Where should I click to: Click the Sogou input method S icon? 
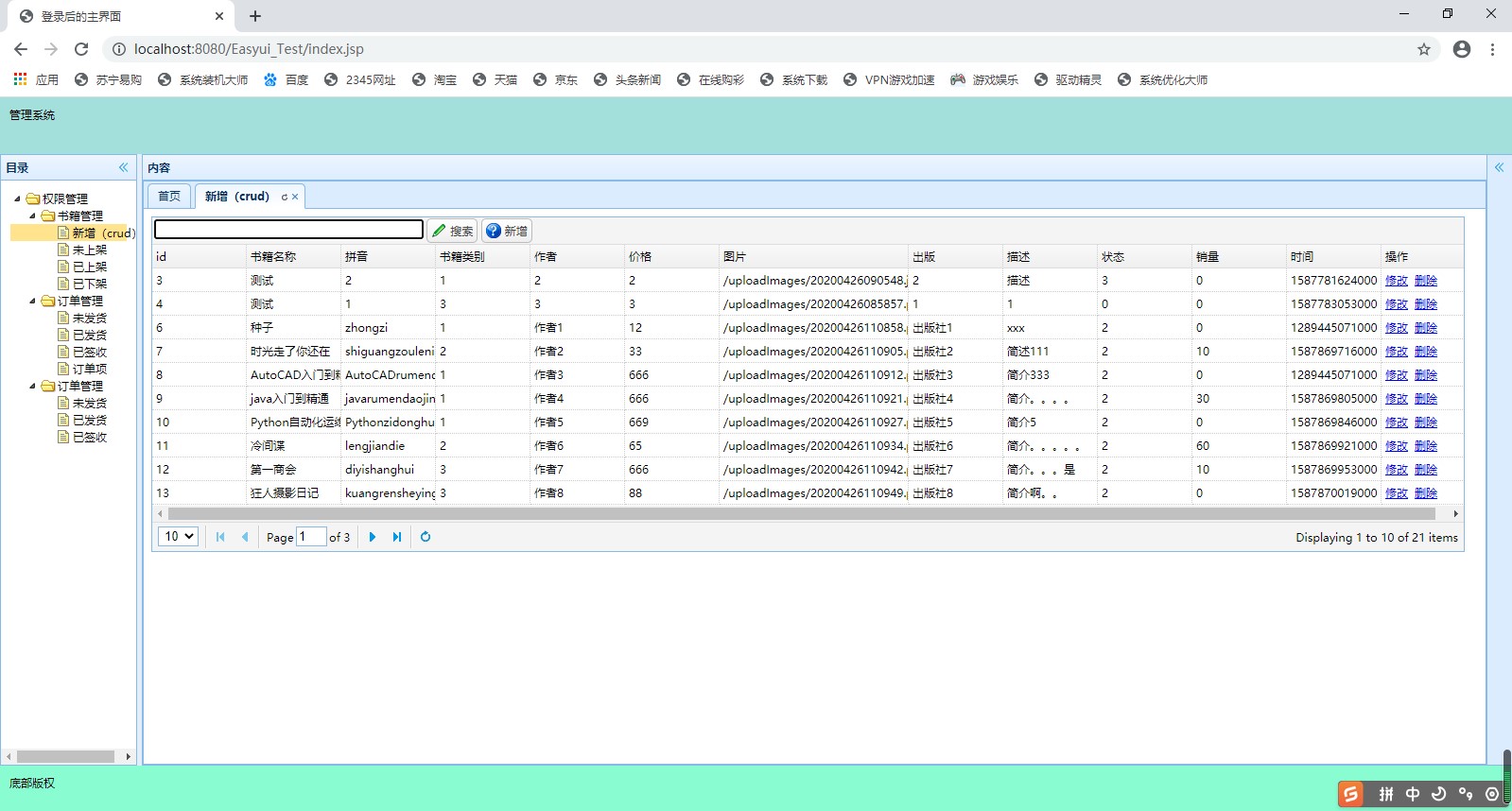[x=1351, y=794]
